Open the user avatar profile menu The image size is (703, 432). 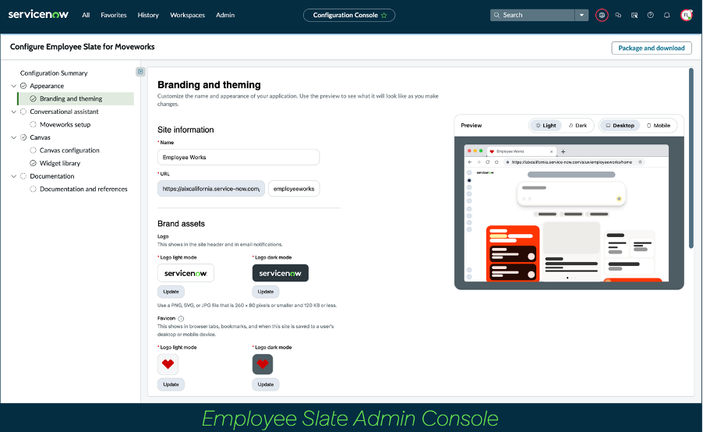(x=686, y=15)
